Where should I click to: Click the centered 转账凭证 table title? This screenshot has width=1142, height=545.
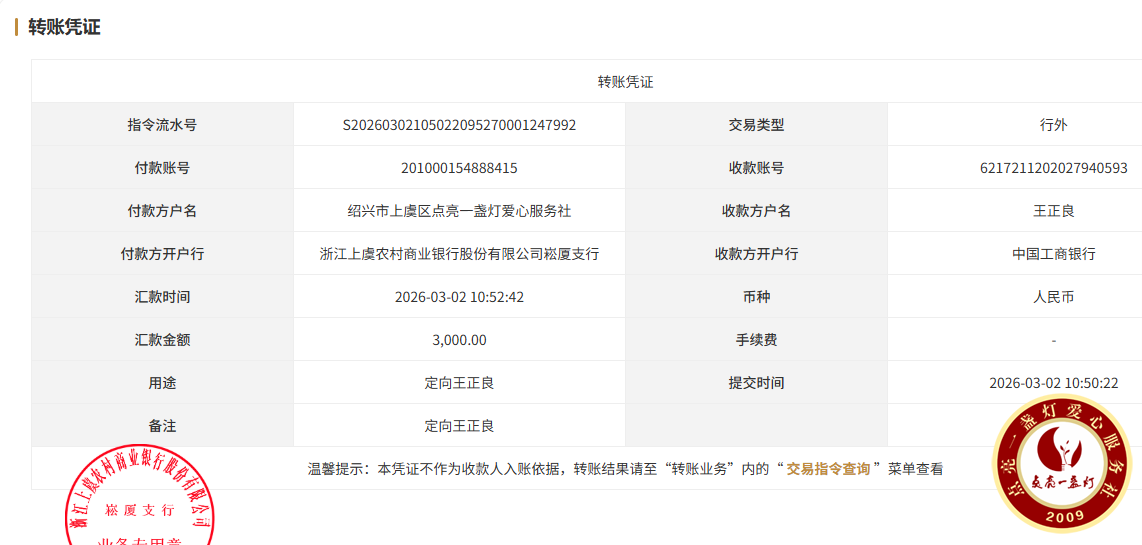[x=625, y=82]
